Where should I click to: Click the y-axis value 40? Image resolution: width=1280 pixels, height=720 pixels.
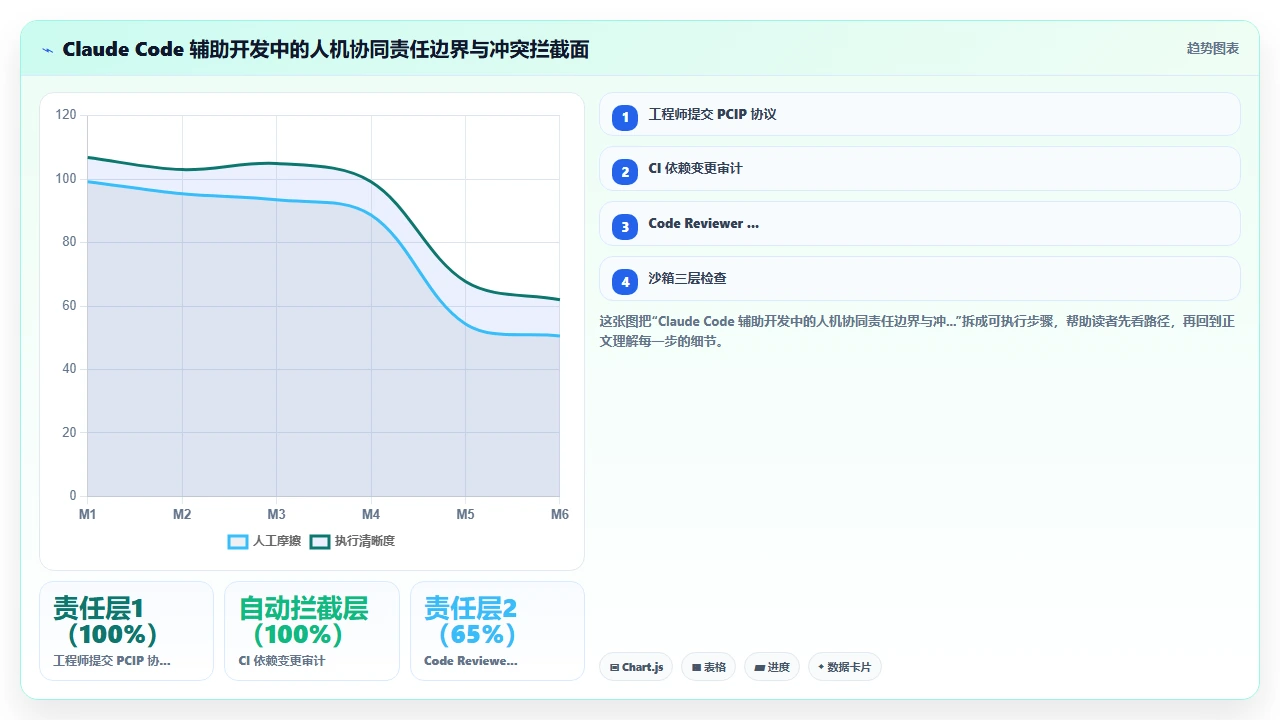(69, 369)
